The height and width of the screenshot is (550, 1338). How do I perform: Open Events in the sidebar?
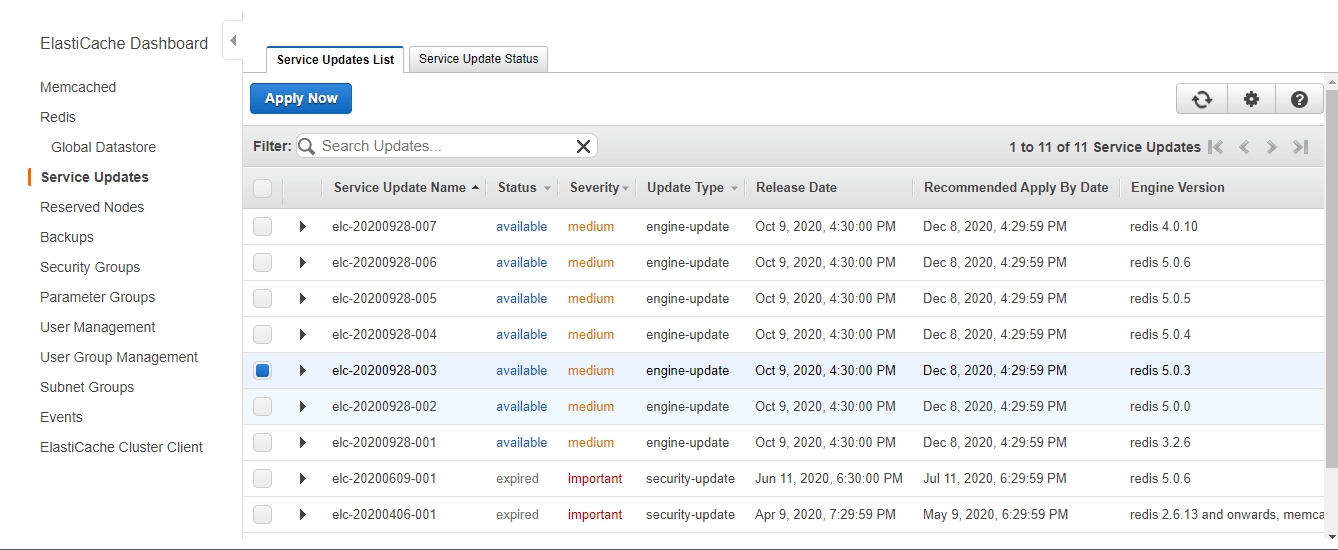click(x=61, y=417)
